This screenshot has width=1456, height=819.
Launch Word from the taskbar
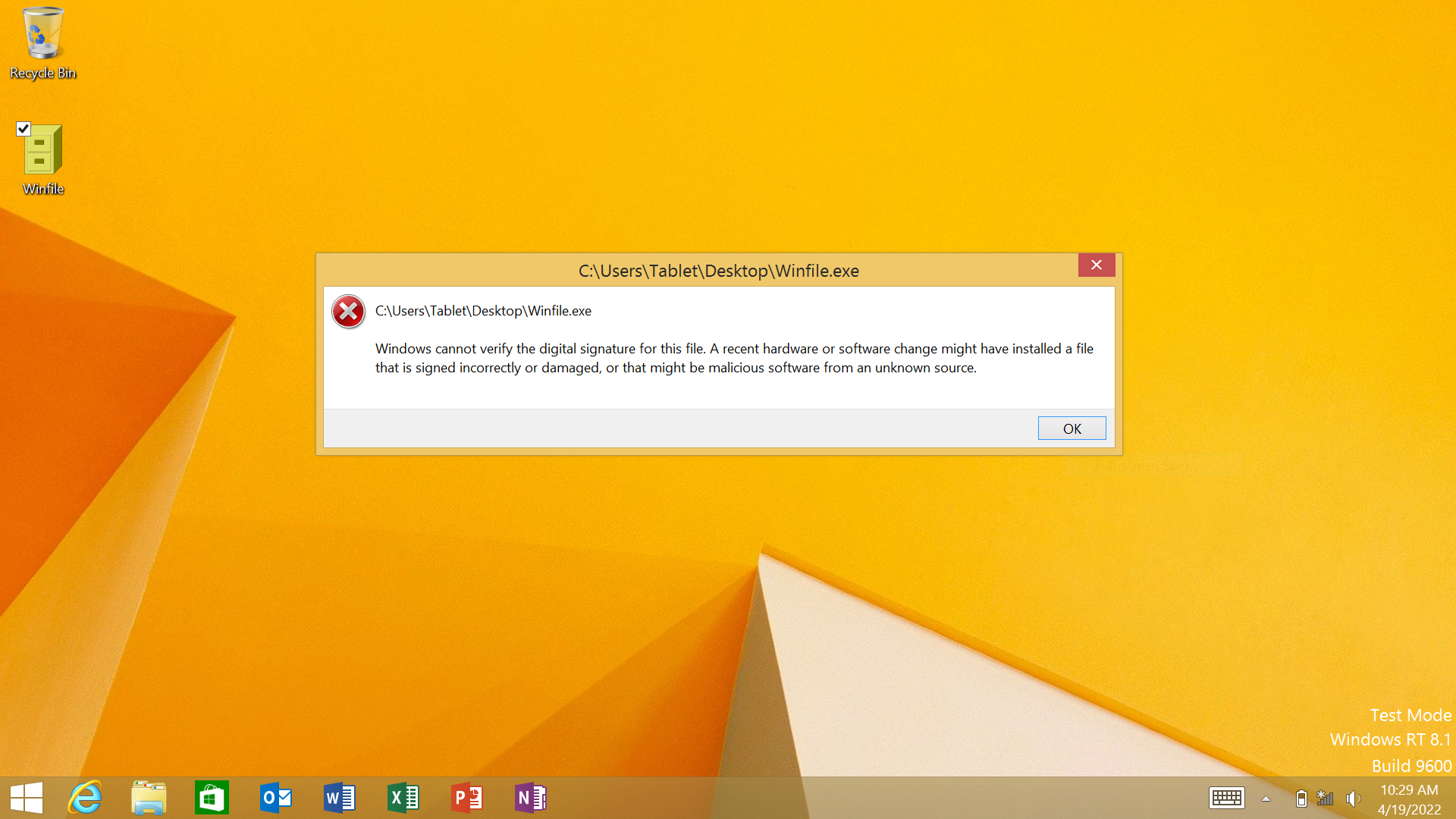(339, 798)
